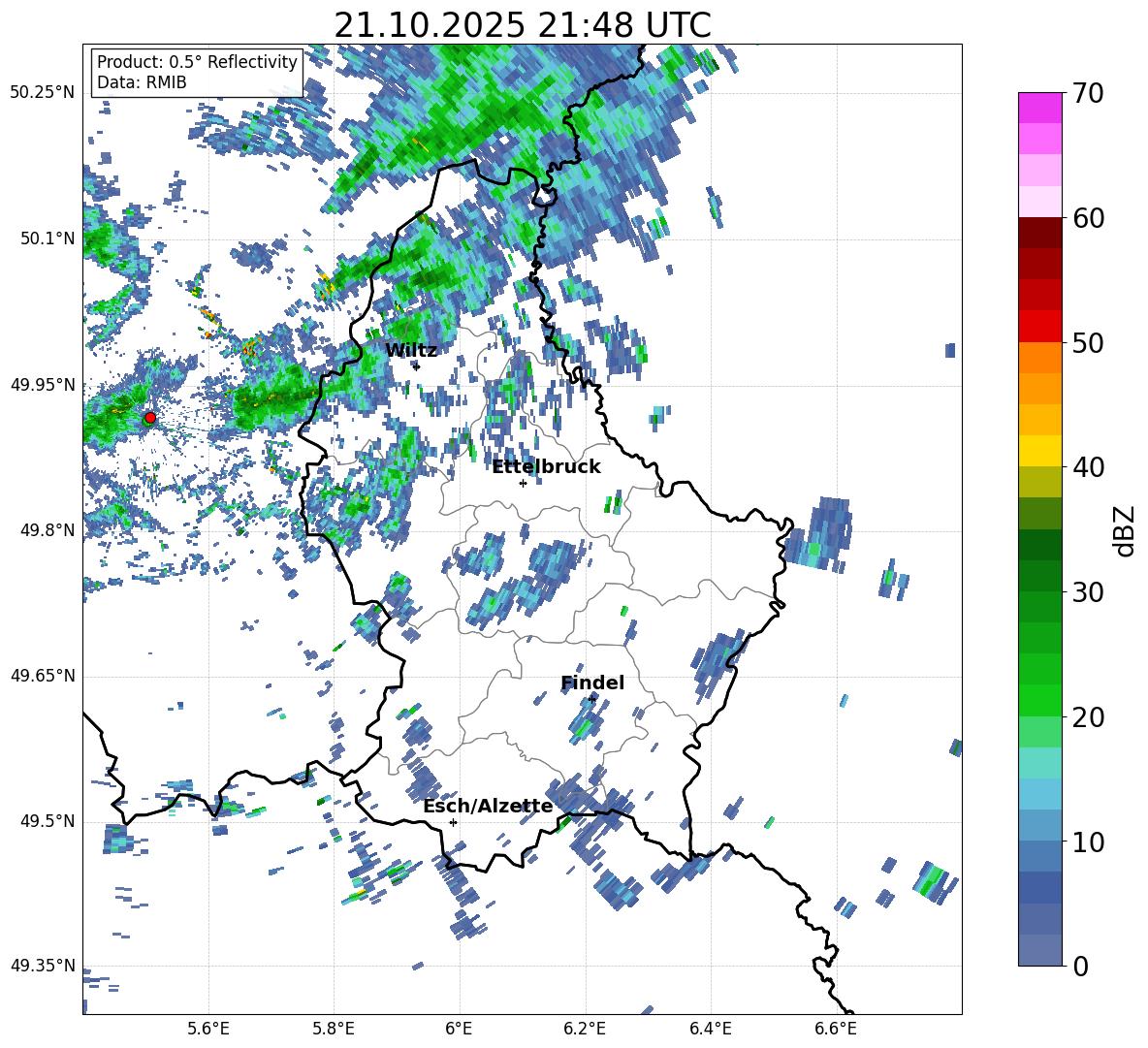Click the Wiltz station cross marker

click(417, 366)
